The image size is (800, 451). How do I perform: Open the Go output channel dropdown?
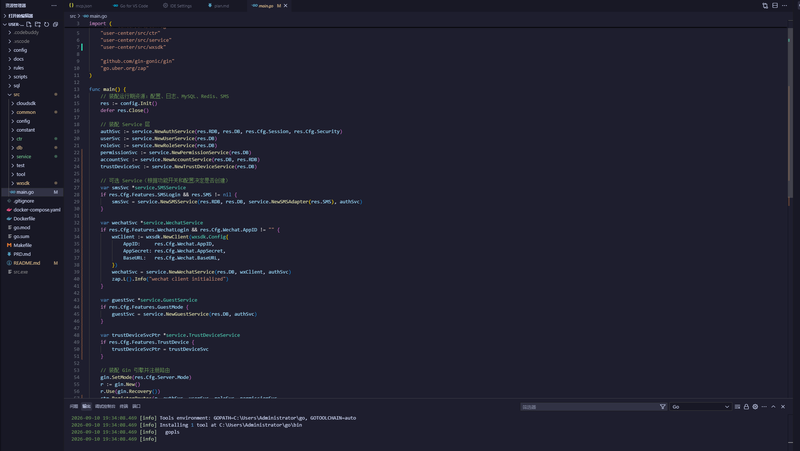pos(701,407)
